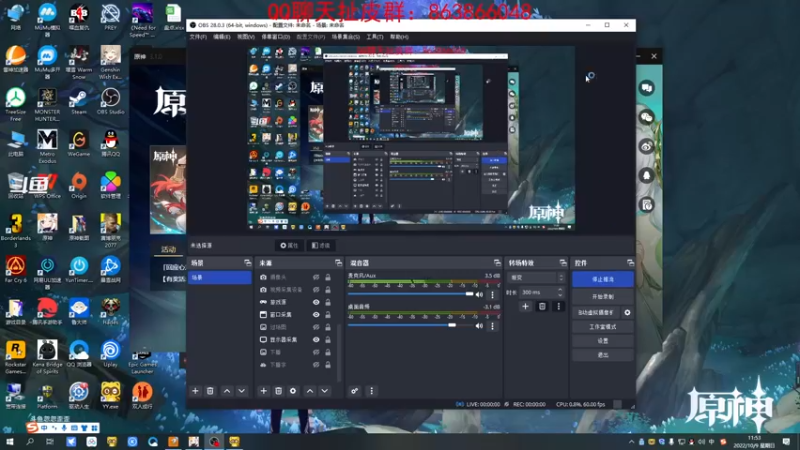Open WeGame desktop shortcut

click(x=79, y=143)
